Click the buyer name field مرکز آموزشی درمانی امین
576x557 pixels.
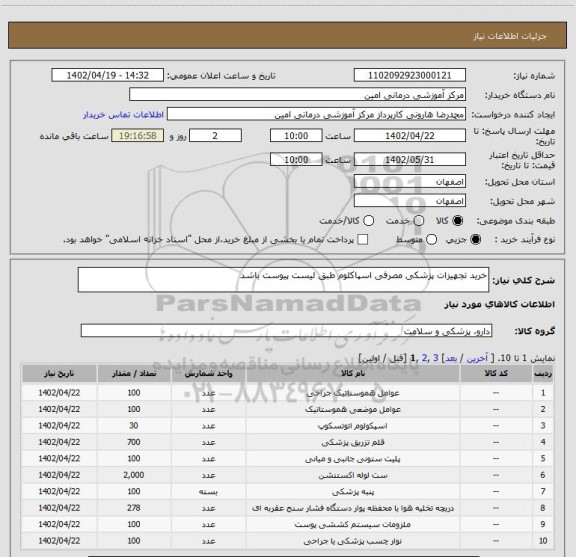click(x=298, y=95)
